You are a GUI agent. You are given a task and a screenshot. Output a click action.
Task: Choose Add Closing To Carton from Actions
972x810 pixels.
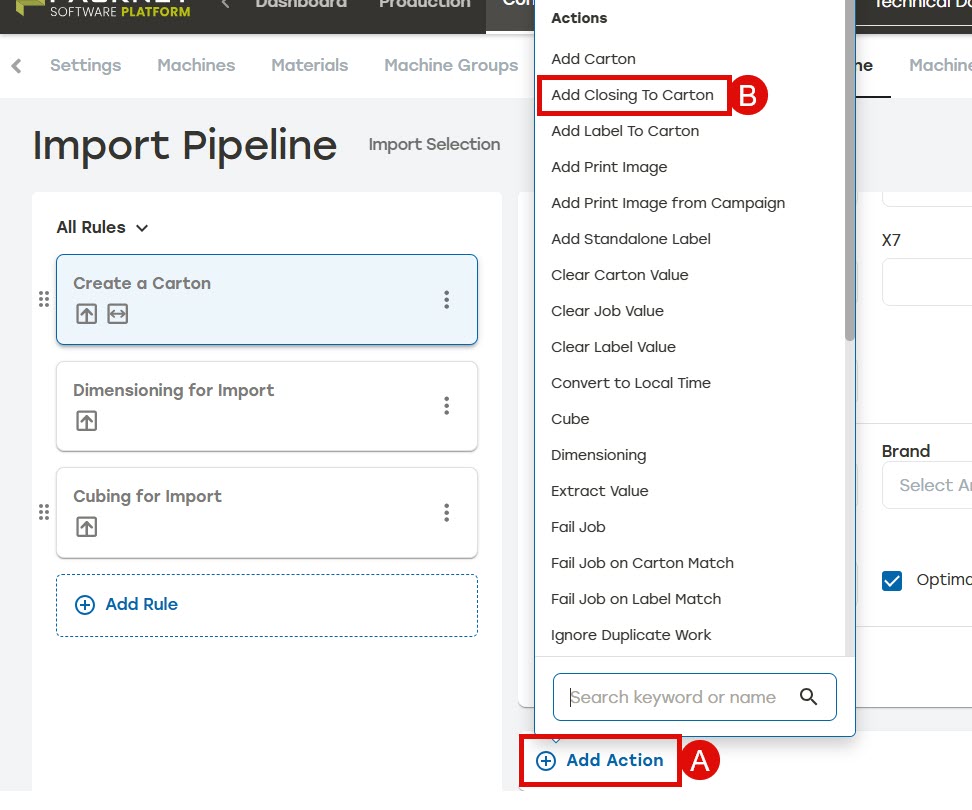pos(632,95)
